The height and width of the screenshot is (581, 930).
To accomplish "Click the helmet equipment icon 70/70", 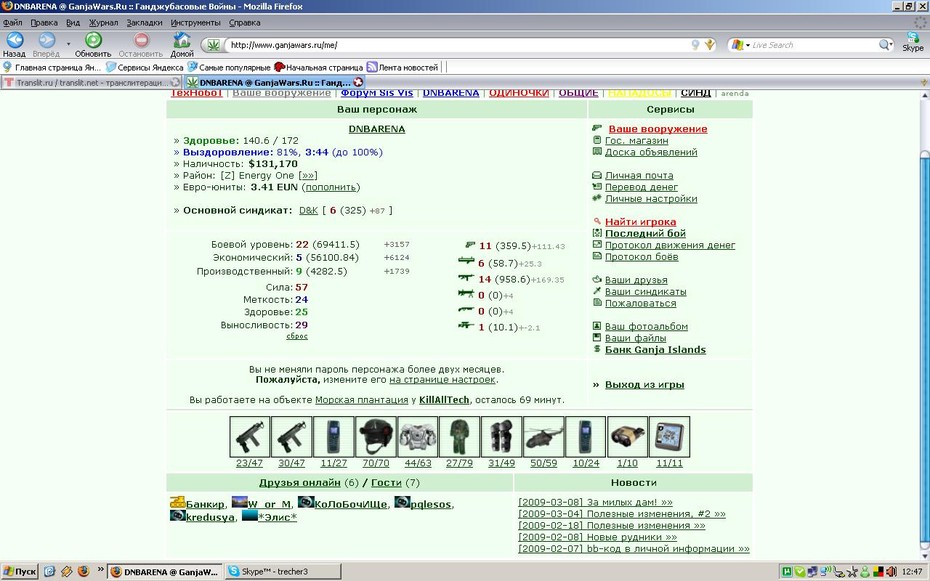I will click(376, 436).
